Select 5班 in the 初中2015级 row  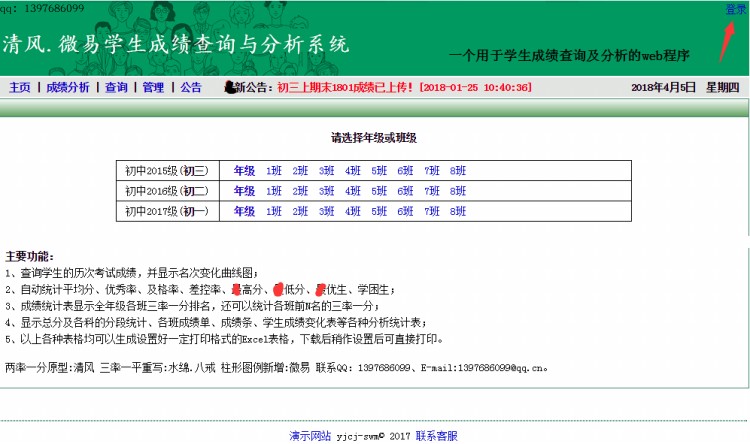pyautogui.click(x=379, y=171)
